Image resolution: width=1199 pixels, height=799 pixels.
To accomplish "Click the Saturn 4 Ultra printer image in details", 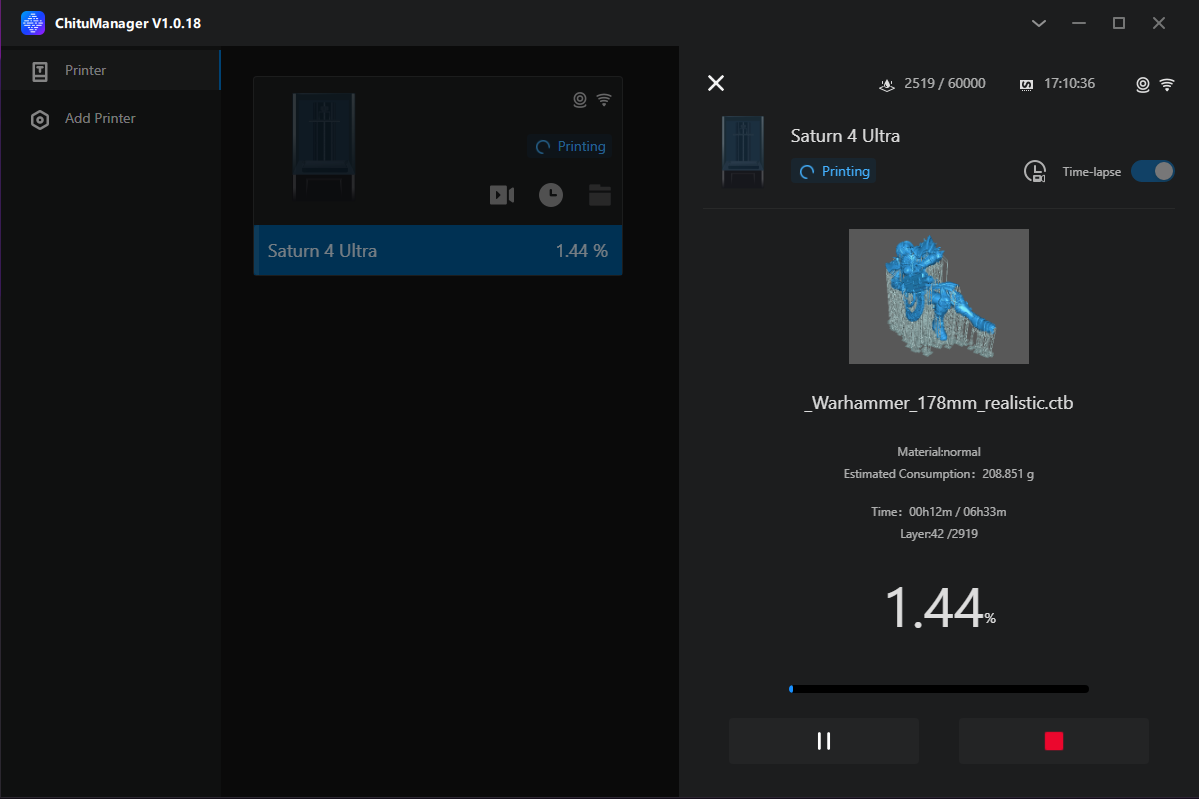I will tap(743, 151).
